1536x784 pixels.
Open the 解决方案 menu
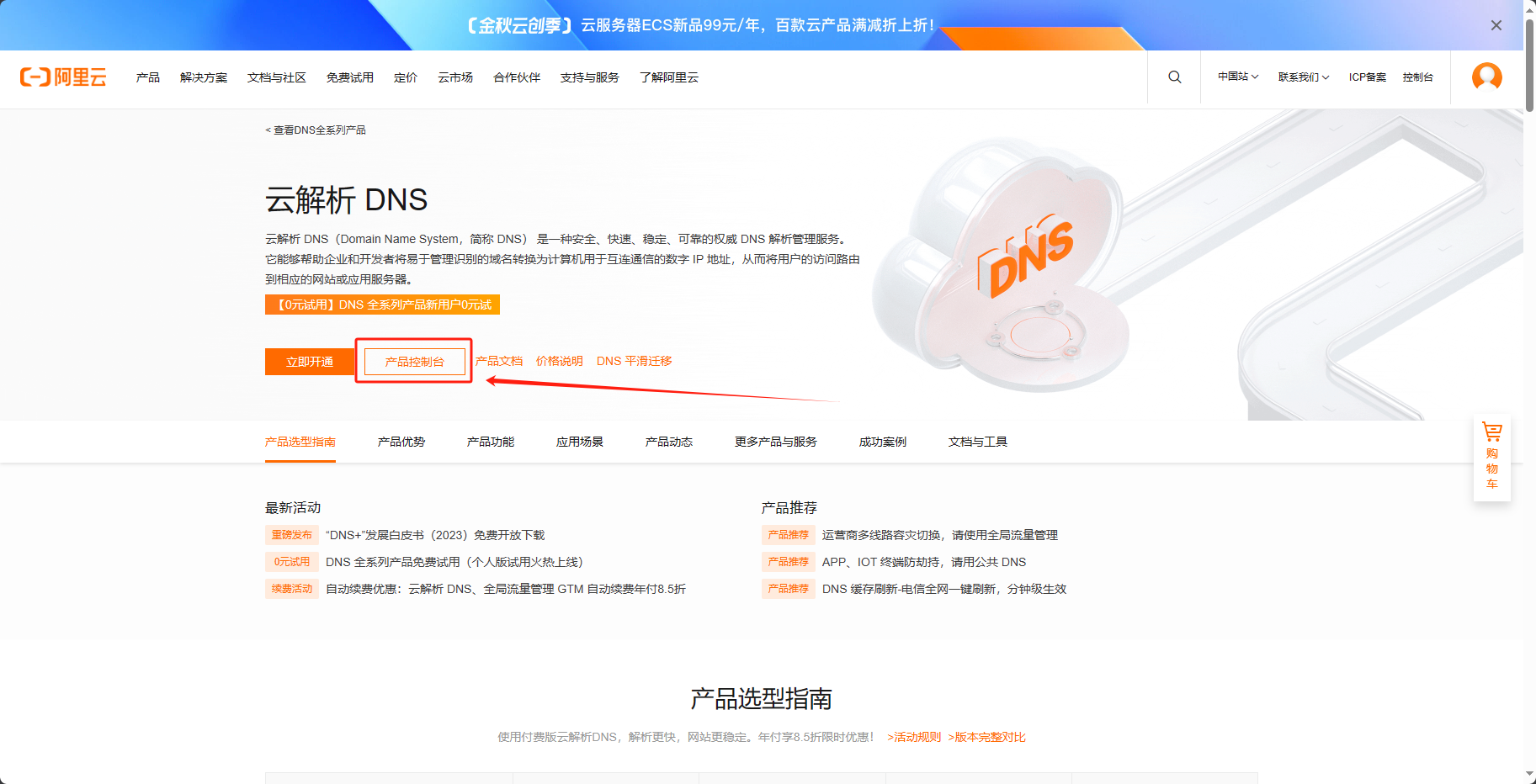(x=204, y=77)
